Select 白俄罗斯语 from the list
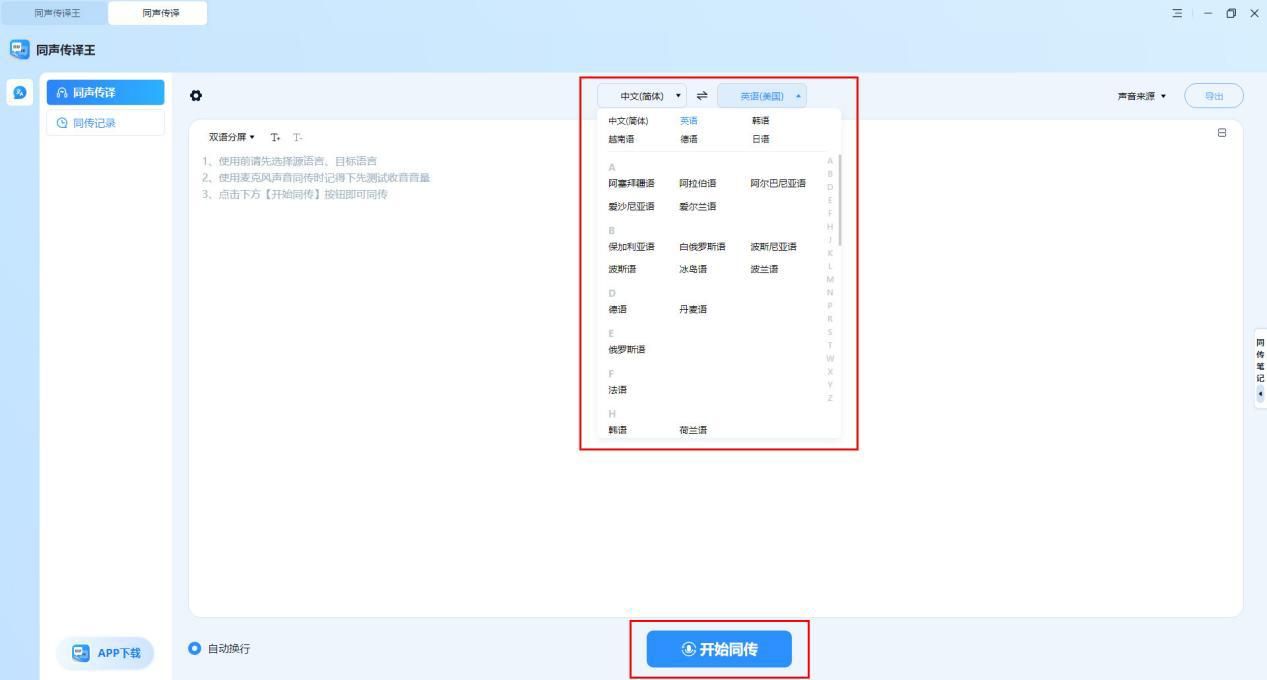Viewport: 1267px width, 680px height. [x=702, y=246]
